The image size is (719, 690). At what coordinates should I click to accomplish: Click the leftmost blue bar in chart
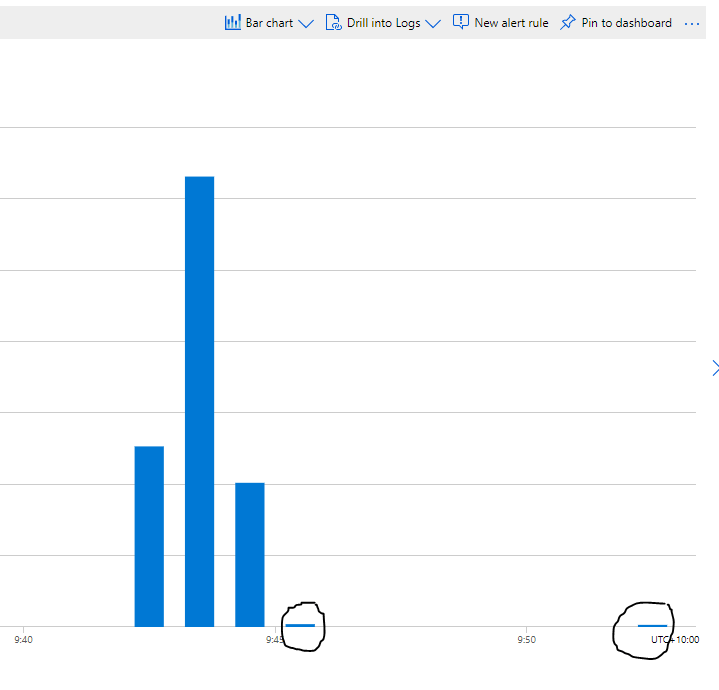(149, 535)
